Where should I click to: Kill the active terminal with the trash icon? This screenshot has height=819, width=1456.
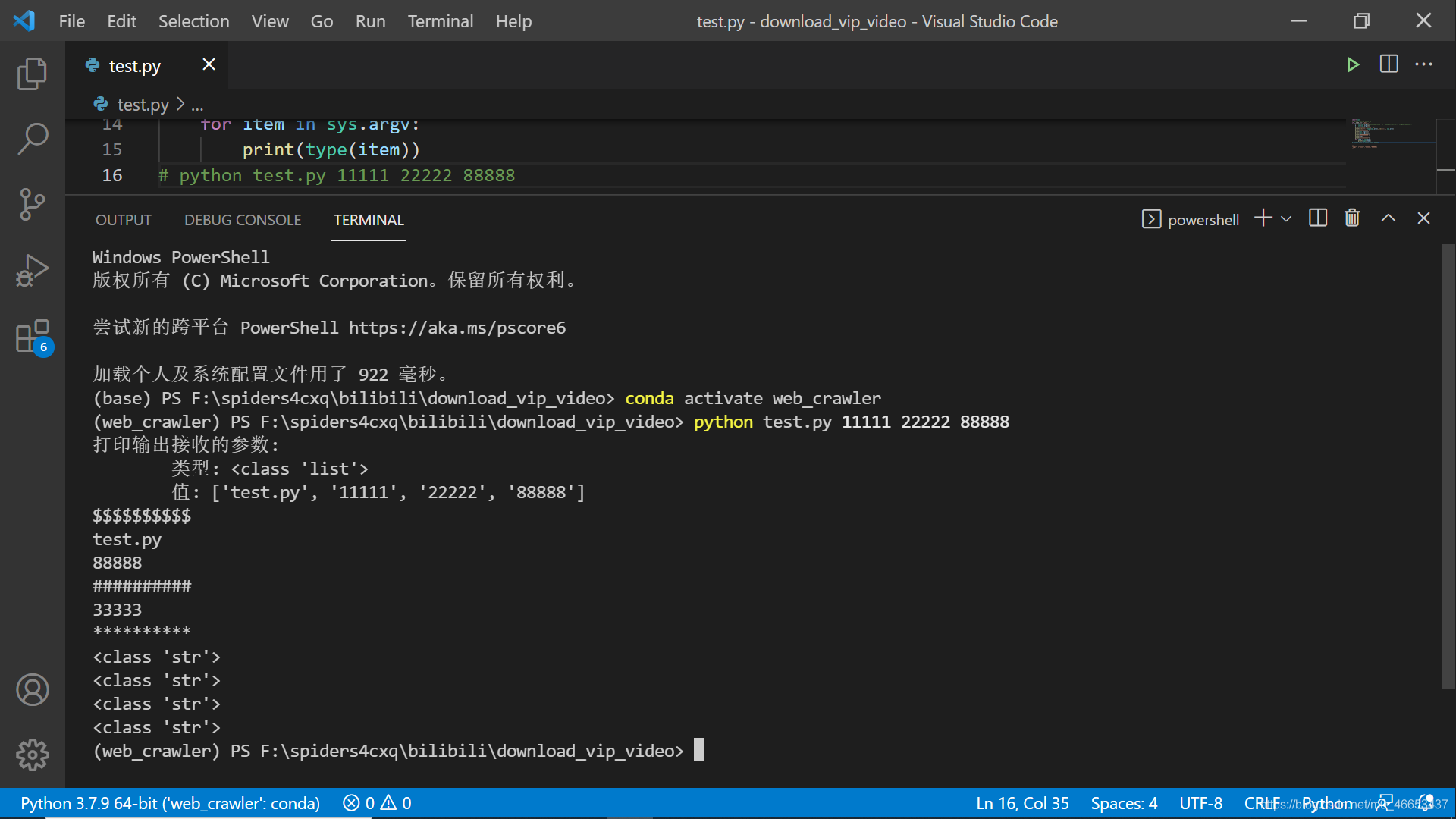1353,218
